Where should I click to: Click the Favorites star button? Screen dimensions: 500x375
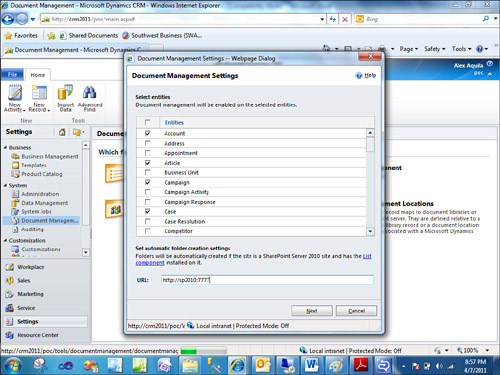coord(8,36)
